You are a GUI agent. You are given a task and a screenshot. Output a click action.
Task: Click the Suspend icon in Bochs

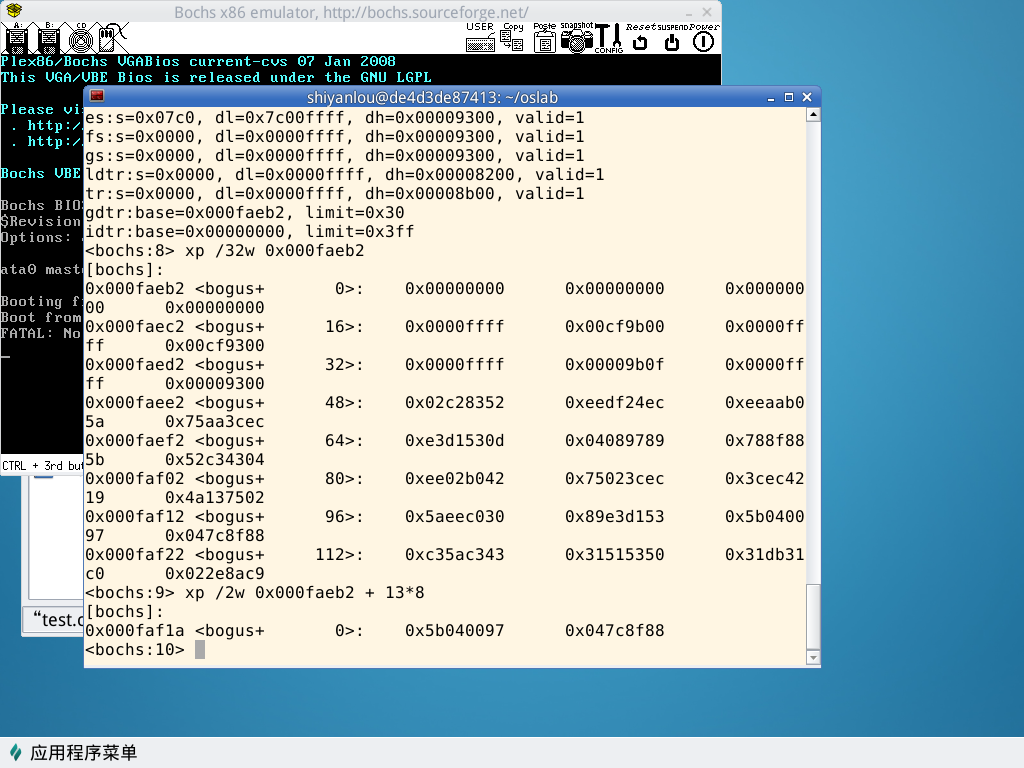point(672,40)
